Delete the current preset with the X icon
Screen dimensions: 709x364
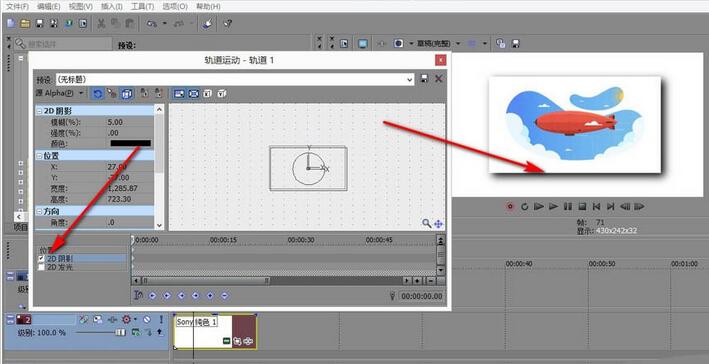(438, 79)
